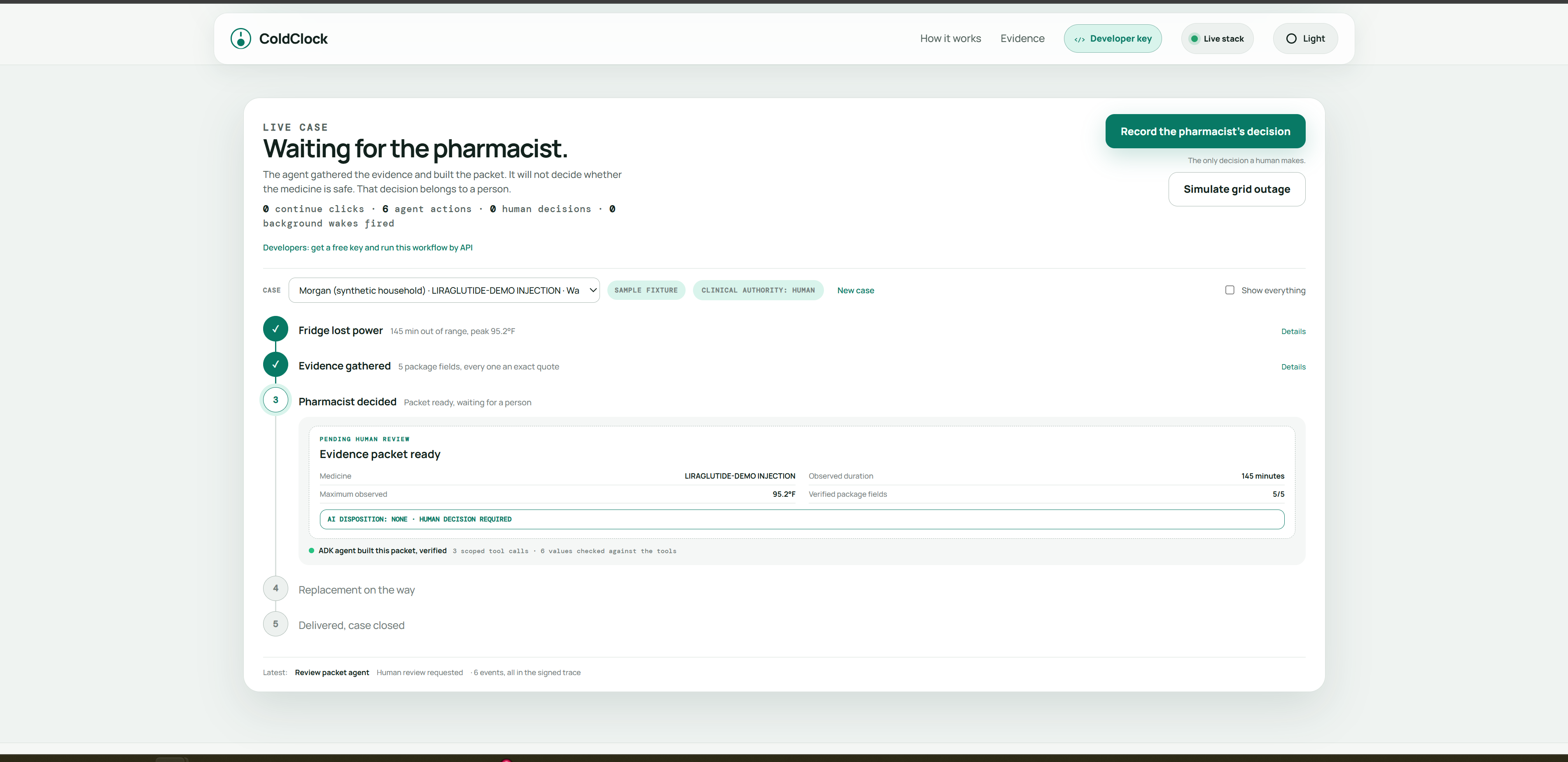
Task: Click the Simulate grid outage button
Action: pyautogui.click(x=1237, y=189)
